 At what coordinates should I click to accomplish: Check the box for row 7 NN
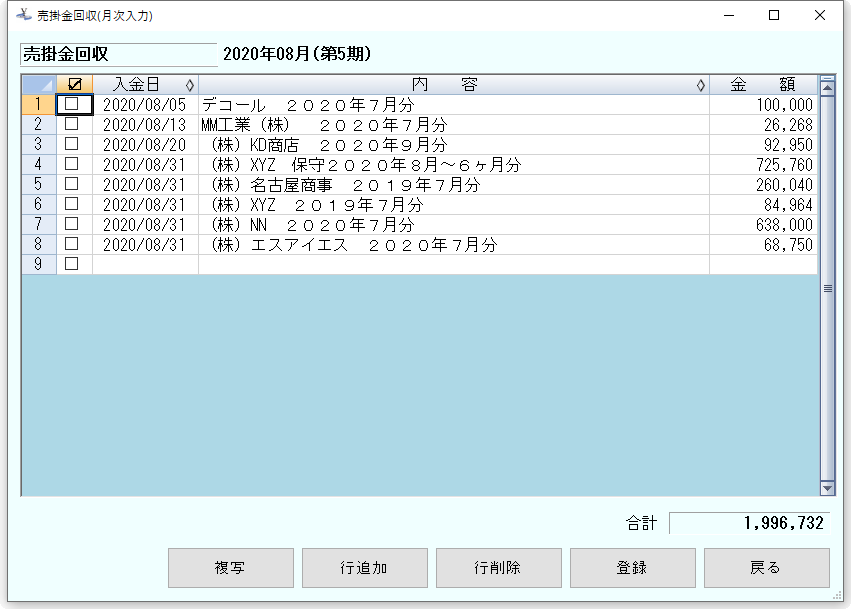72,224
